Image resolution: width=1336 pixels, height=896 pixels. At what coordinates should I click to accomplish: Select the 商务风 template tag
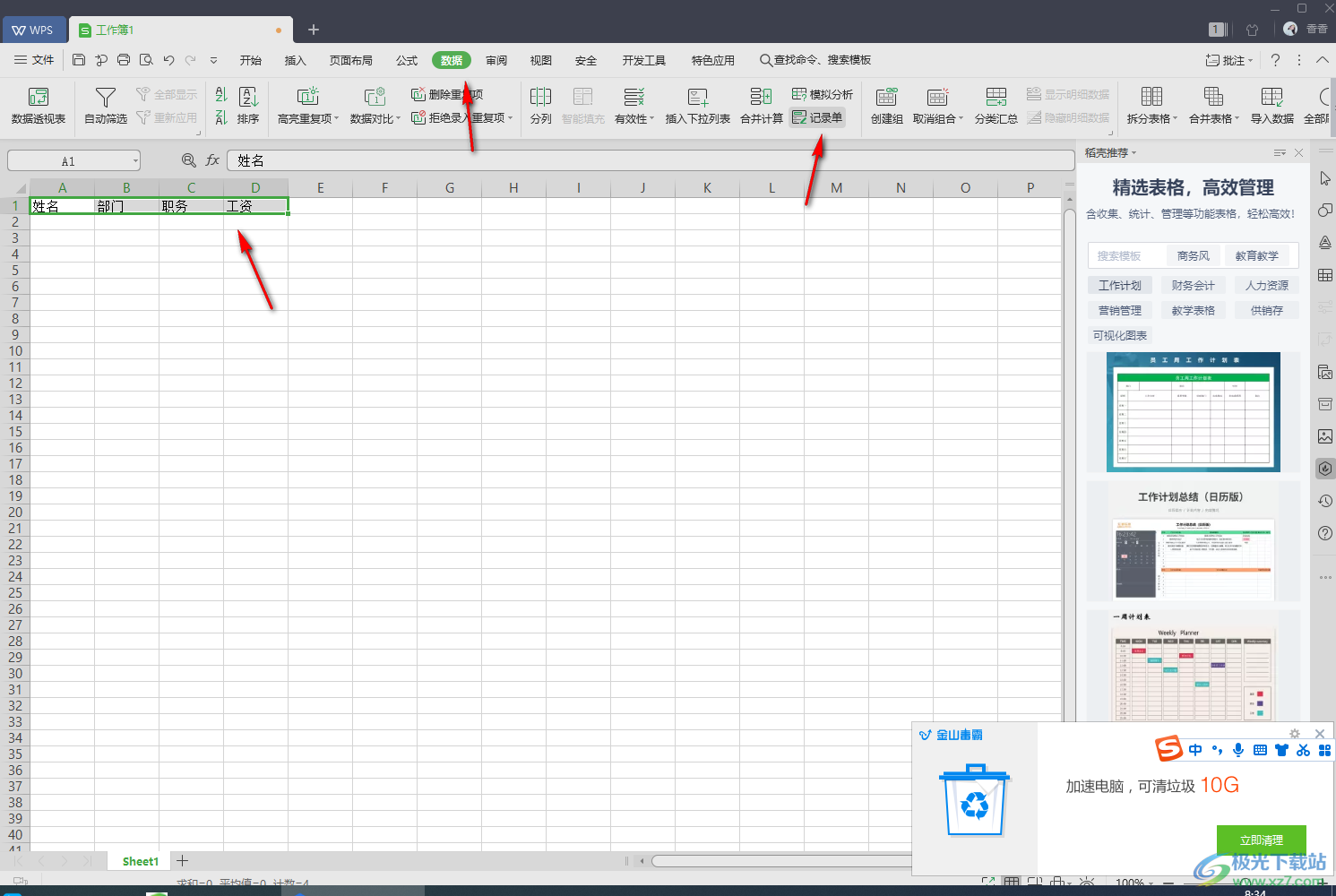click(1194, 255)
